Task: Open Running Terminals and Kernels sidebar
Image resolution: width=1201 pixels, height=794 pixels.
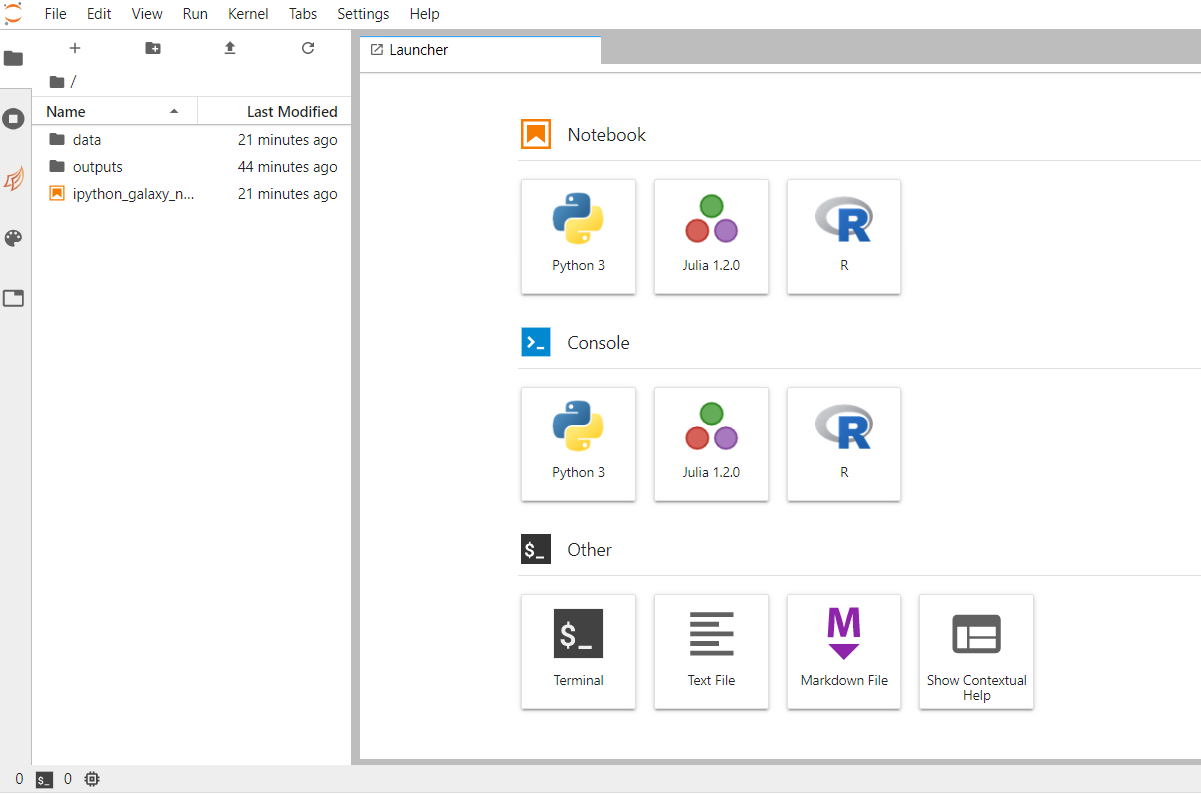Action: pos(13,119)
